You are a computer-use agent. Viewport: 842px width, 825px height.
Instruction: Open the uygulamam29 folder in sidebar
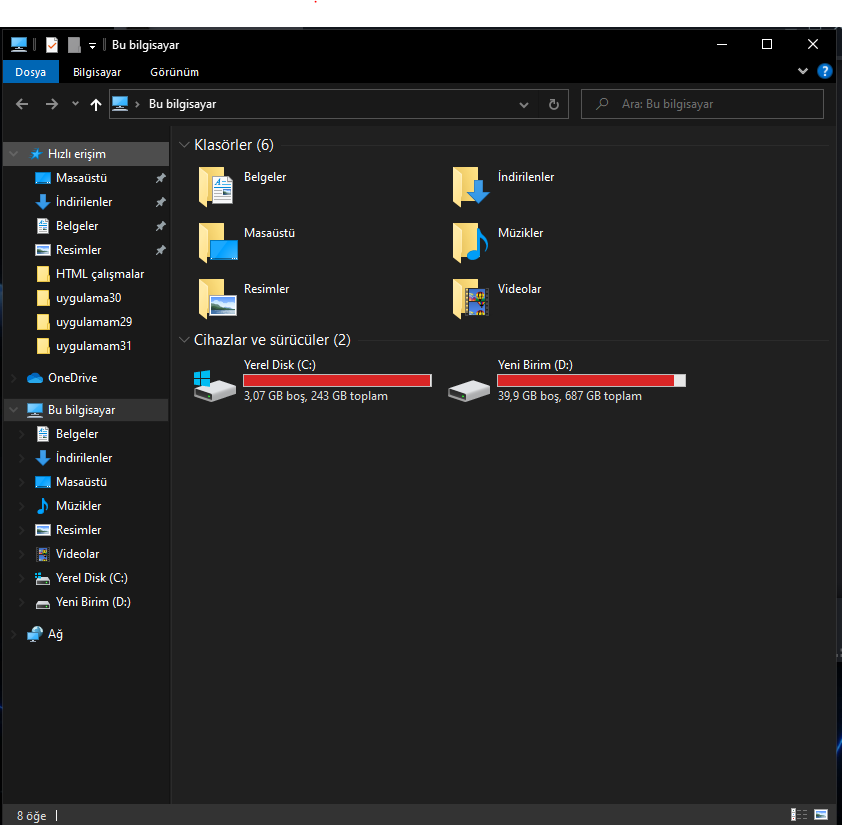94,322
